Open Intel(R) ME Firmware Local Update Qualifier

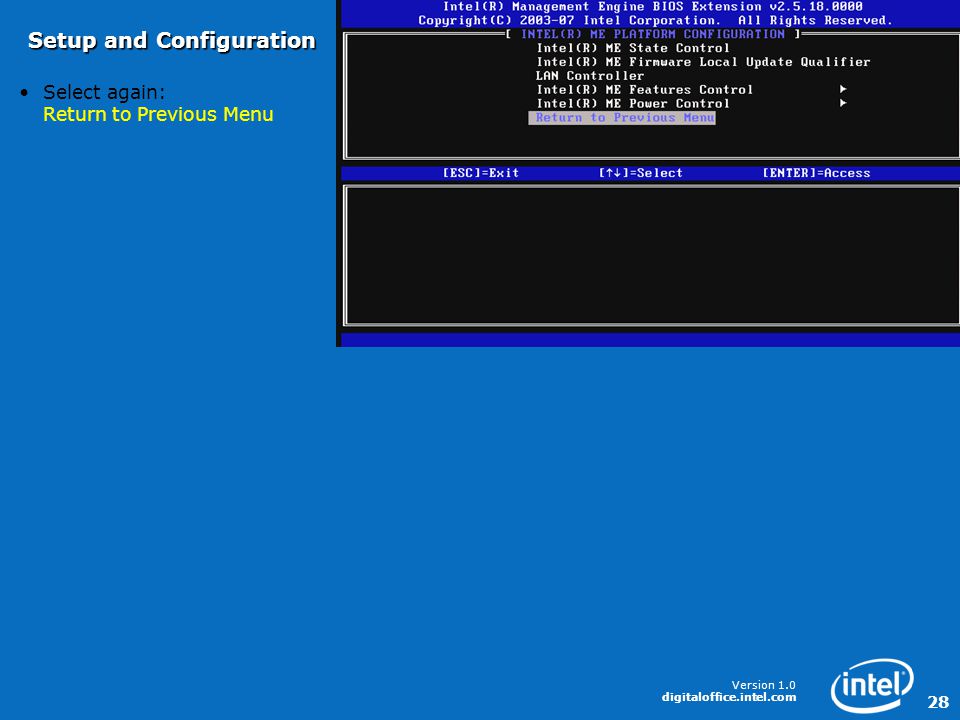[703, 62]
